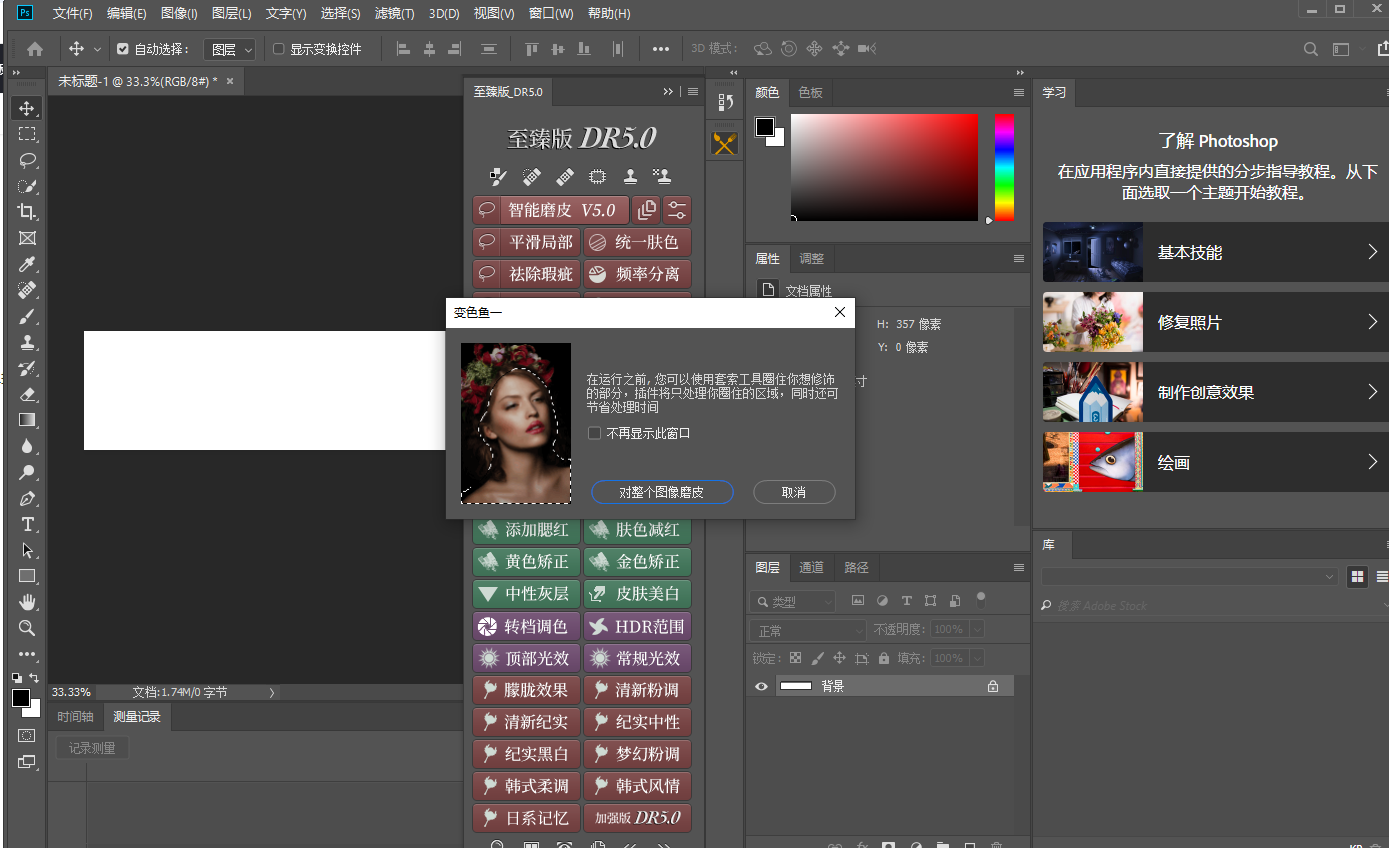Screen dimensions: 1389x848
Task: Open the Edit Toolbar three-dots menu
Action: pos(27,654)
